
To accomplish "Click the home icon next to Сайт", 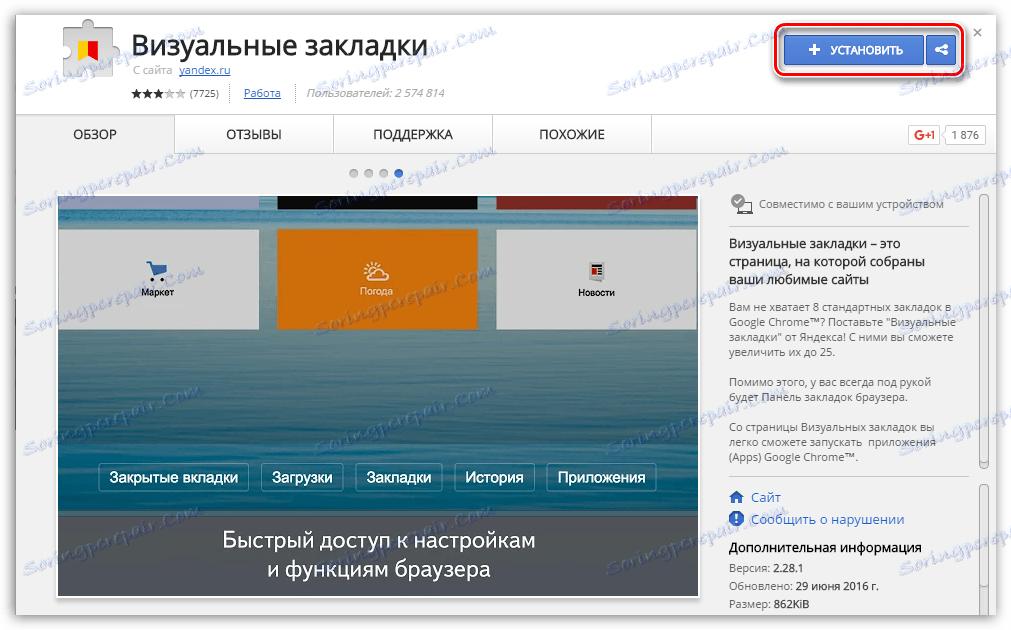I will coord(736,497).
